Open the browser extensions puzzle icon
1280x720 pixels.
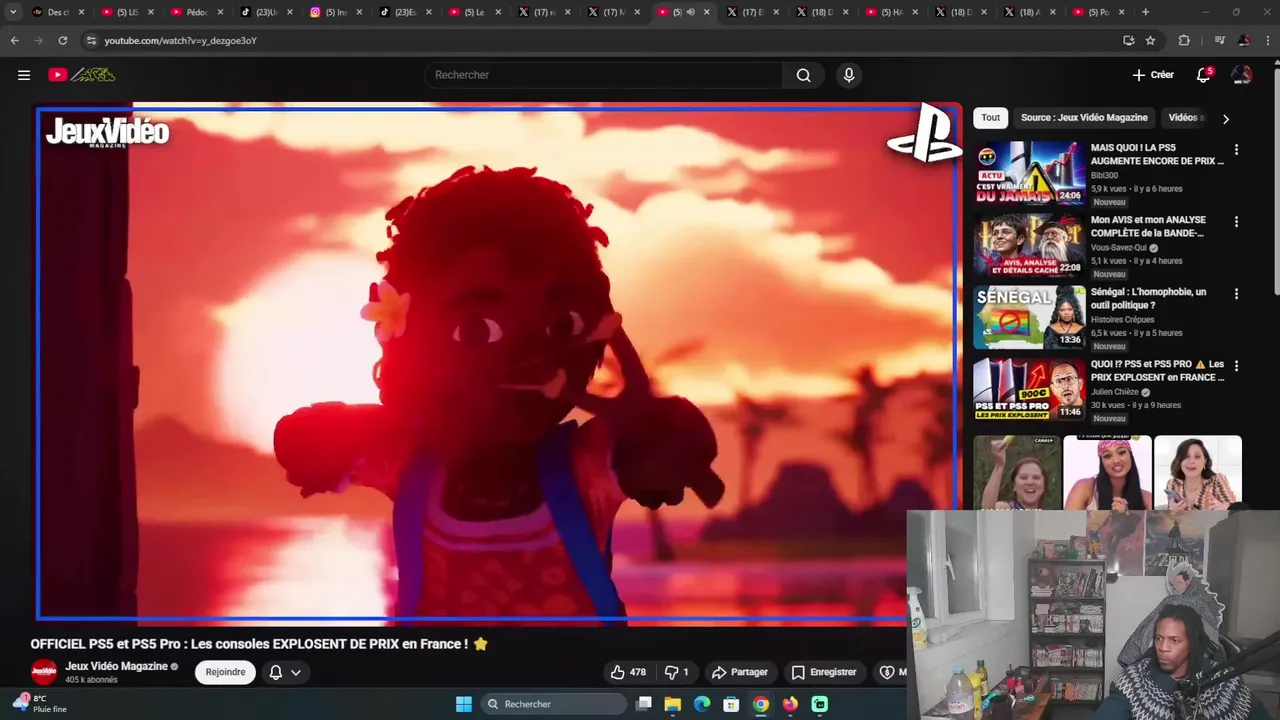pyautogui.click(x=1184, y=40)
